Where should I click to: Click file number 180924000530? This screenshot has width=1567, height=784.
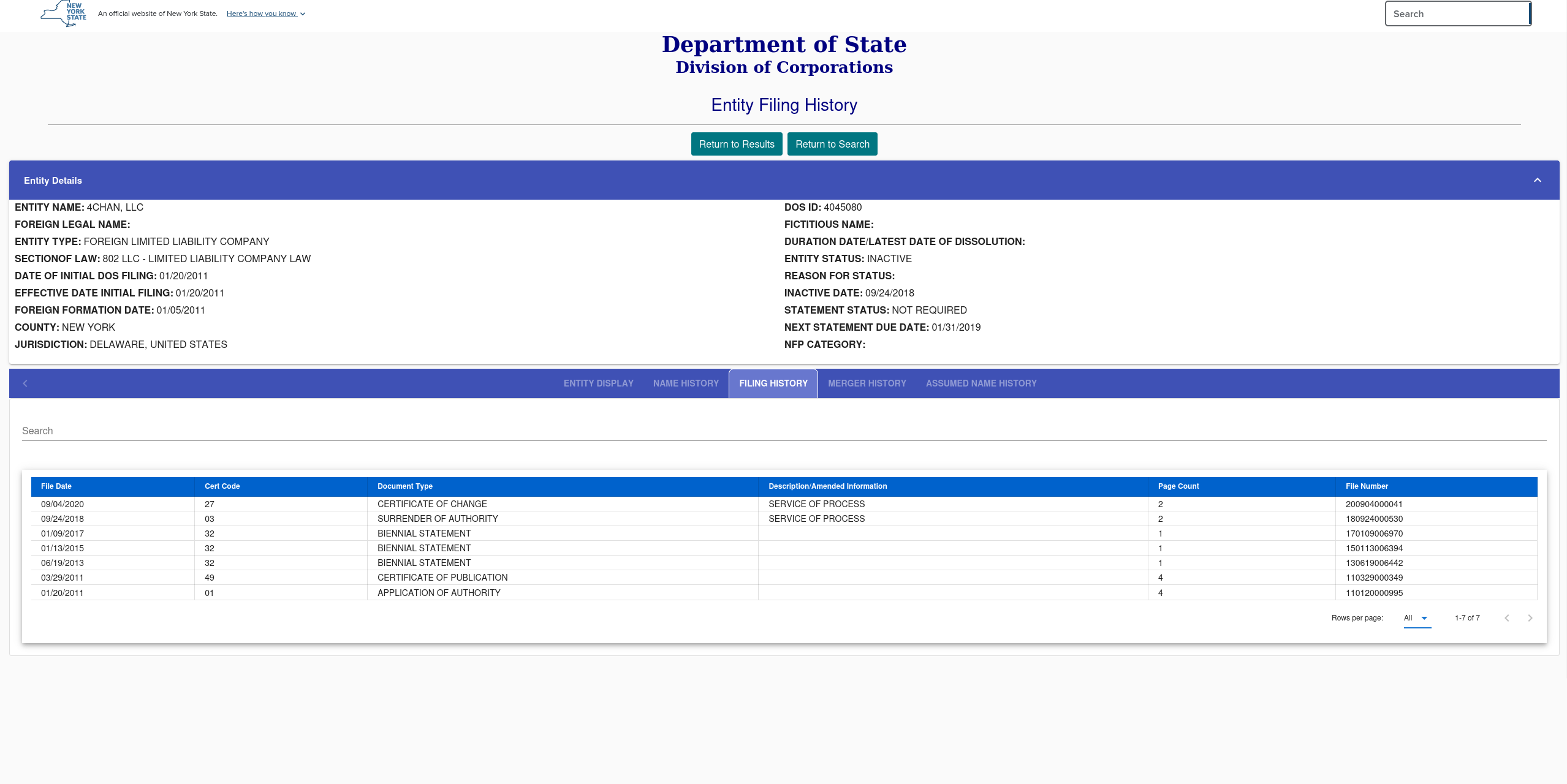[1374, 519]
